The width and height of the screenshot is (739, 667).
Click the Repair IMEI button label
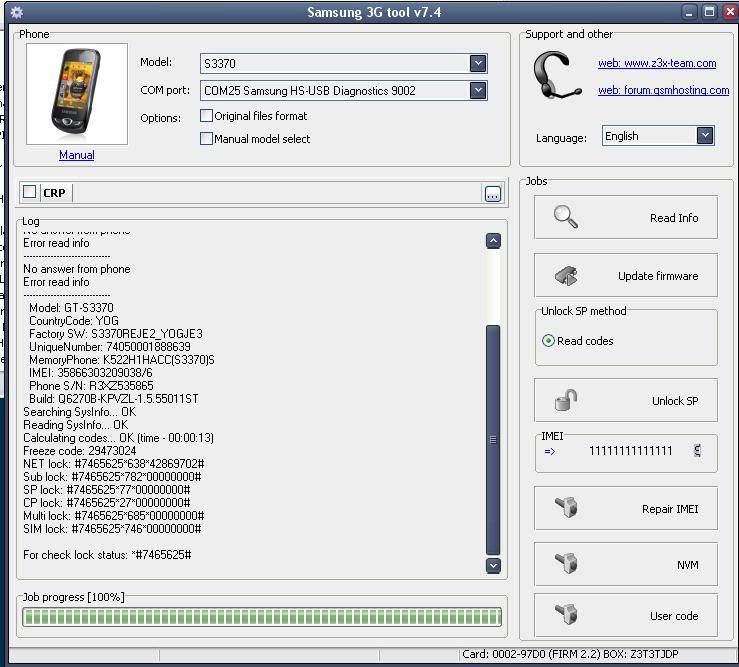click(x=670, y=509)
